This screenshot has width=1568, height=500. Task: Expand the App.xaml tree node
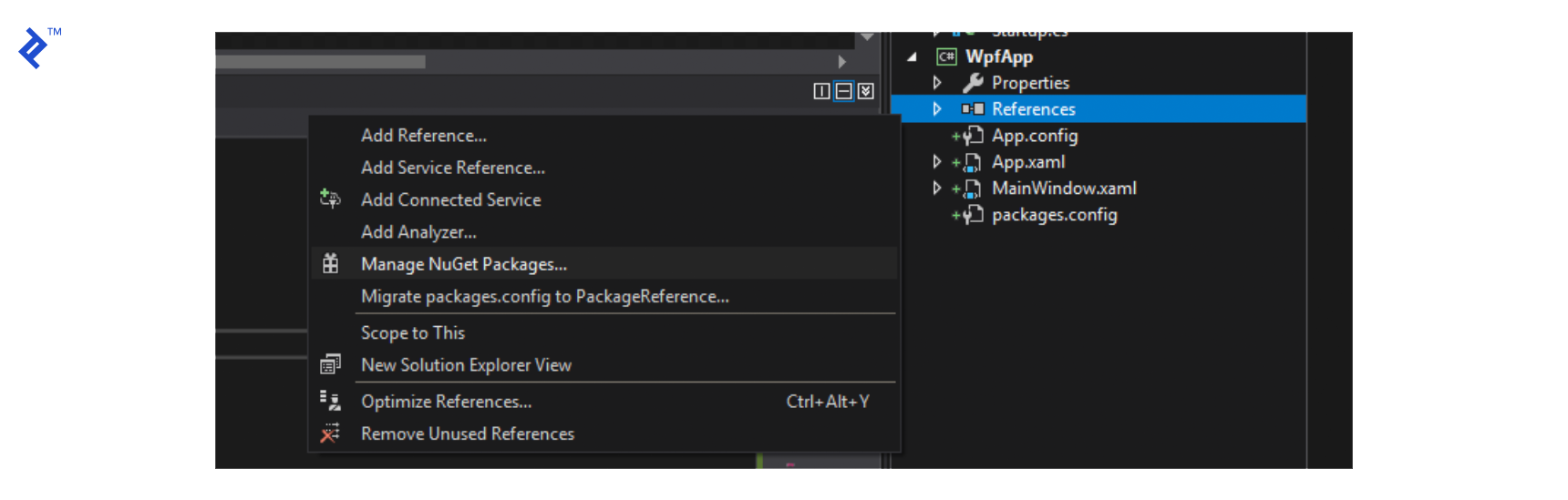coord(937,162)
